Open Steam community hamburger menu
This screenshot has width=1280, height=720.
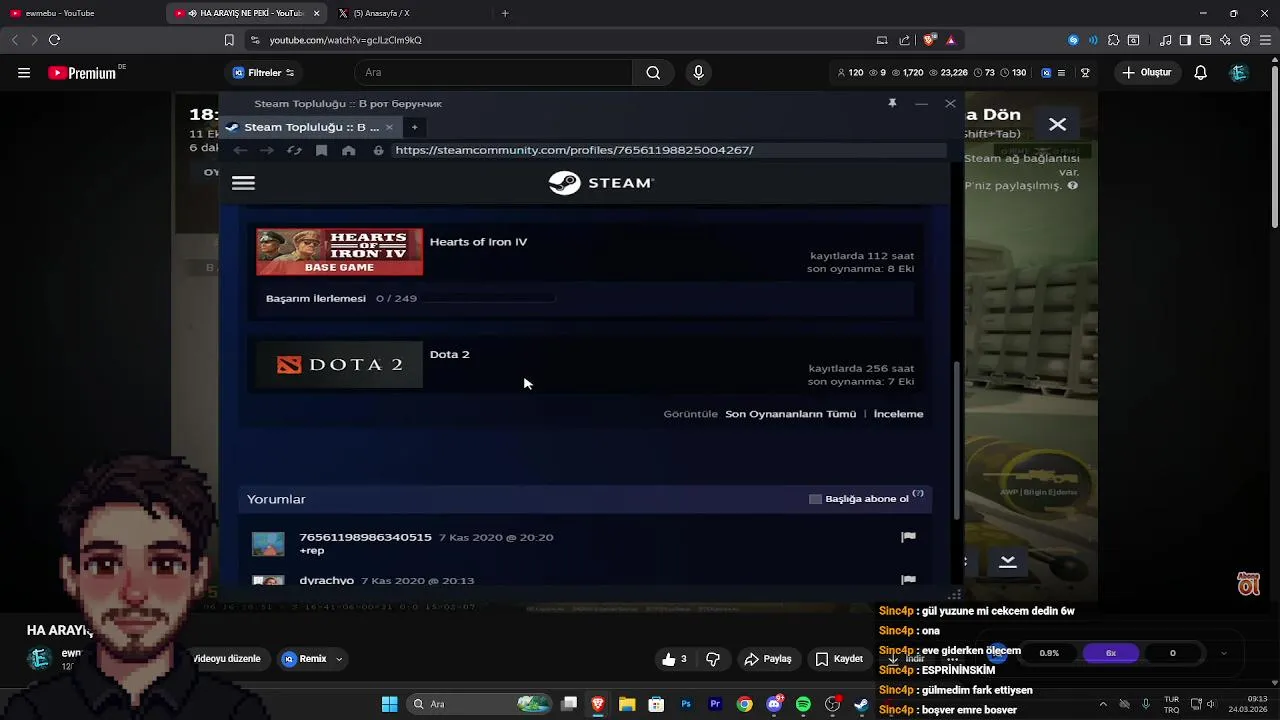point(243,183)
